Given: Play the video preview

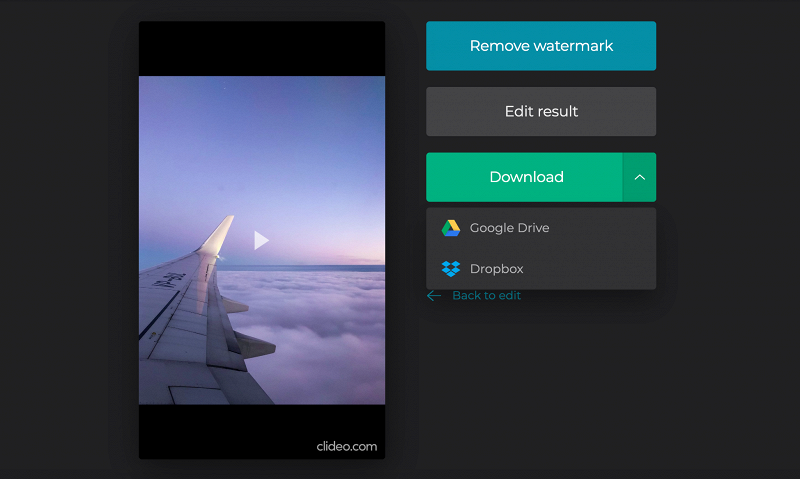Looking at the screenshot, I should tap(261, 240).
